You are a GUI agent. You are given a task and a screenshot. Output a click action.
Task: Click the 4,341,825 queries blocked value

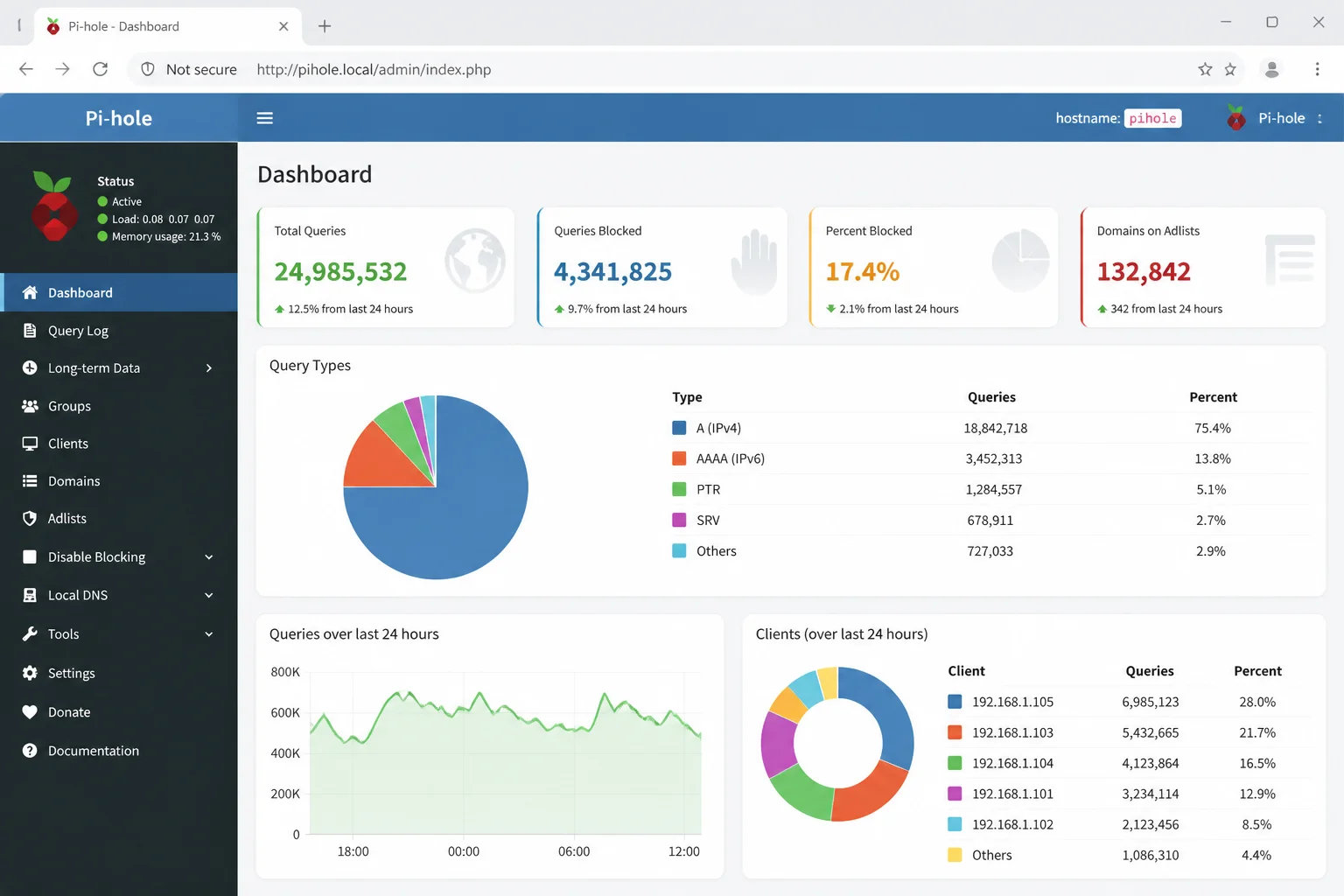pos(612,272)
